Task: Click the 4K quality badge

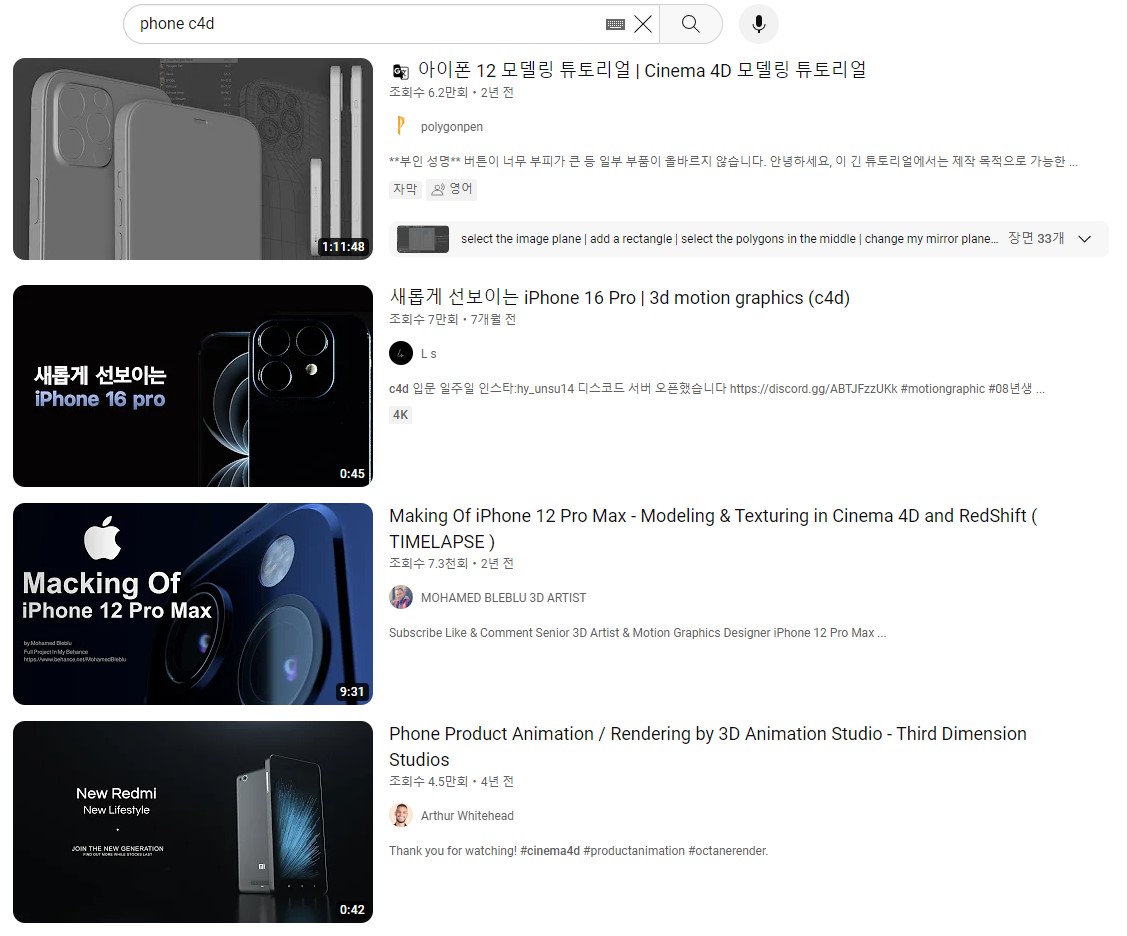Action: (400, 415)
